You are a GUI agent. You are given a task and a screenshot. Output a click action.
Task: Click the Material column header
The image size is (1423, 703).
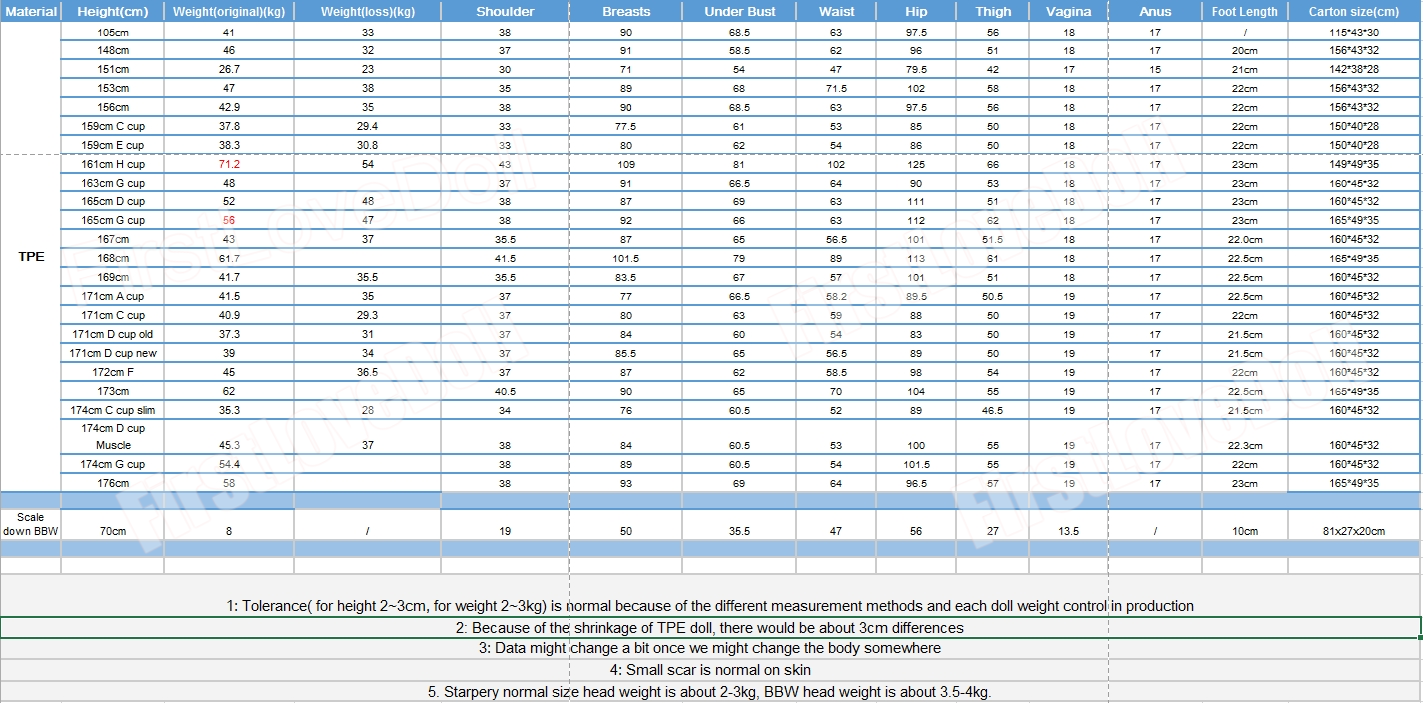(30, 12)
